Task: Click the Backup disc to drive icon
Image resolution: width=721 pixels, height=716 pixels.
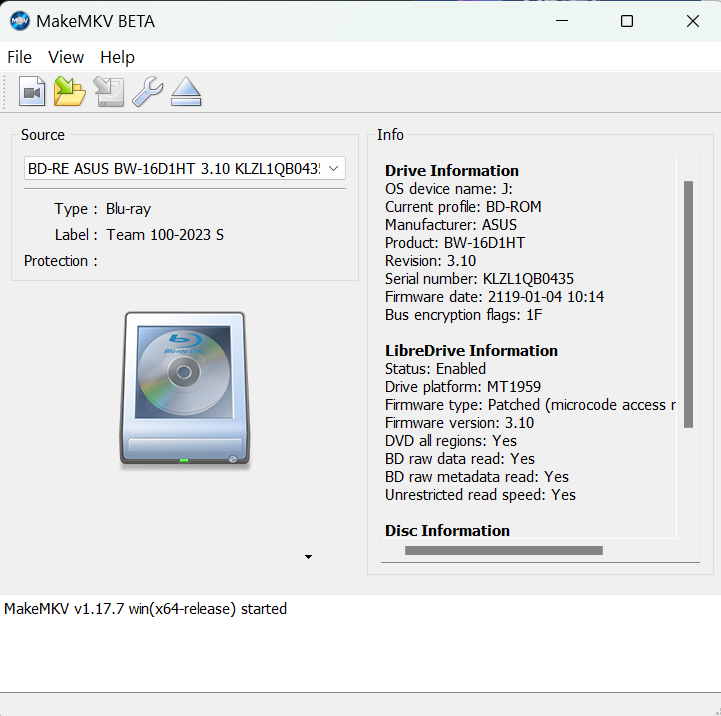Action: tap(109, 92)
